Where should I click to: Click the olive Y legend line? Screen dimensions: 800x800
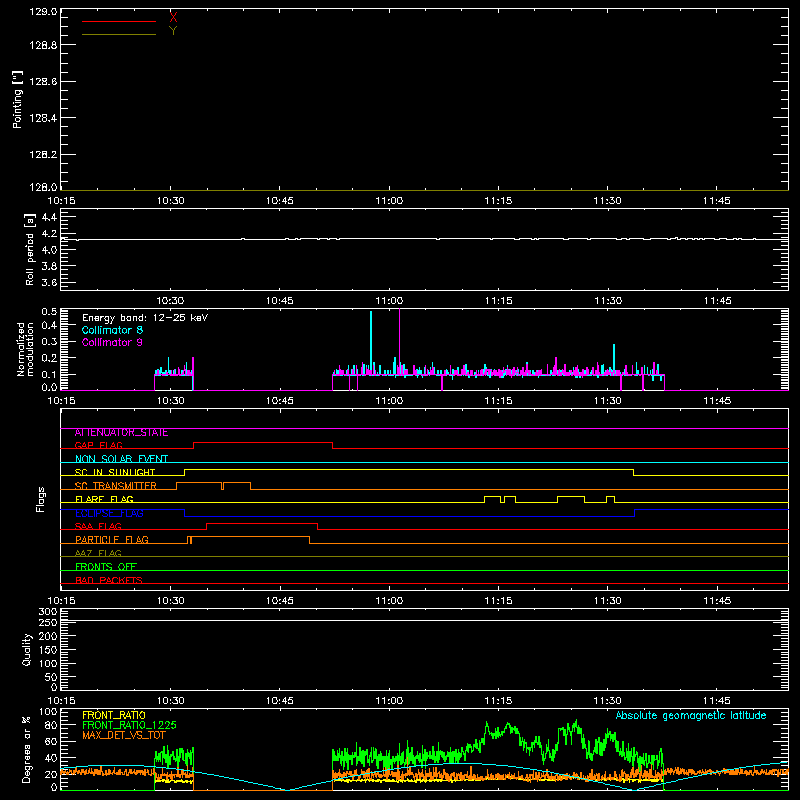tap(119, 35)
